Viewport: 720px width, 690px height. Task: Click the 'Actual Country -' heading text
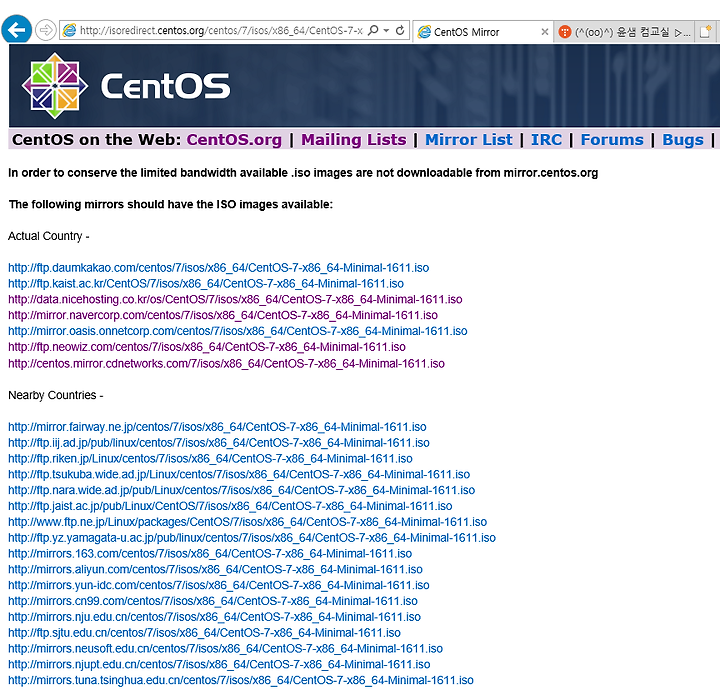pos(49,236)
